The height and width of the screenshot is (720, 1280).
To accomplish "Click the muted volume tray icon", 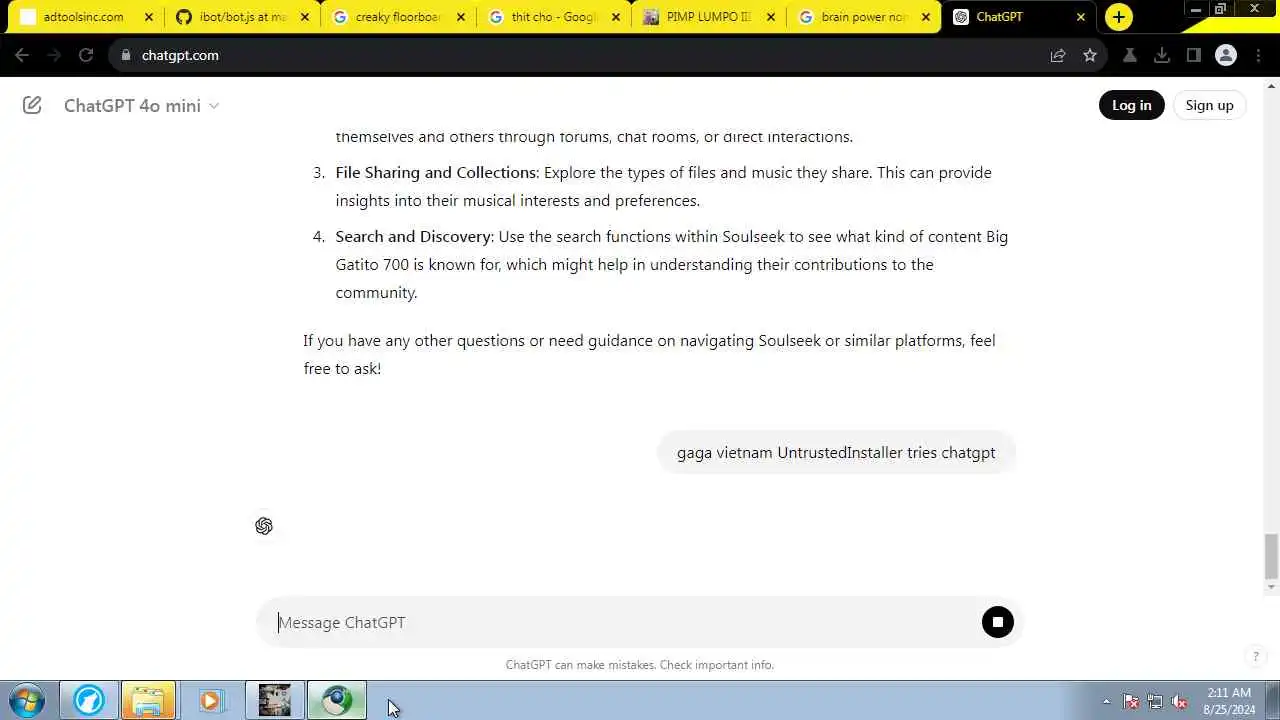I will pyautogui.click(x=1179, y=701).
